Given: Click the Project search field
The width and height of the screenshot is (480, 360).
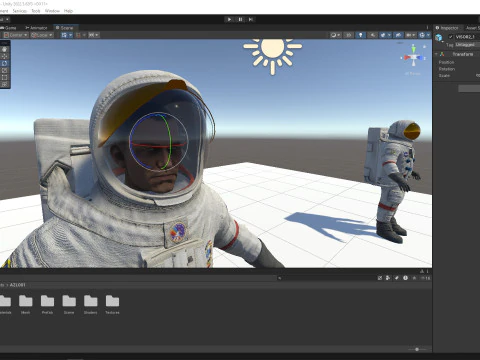Looking at the screenshot, I should click(326, 278).
